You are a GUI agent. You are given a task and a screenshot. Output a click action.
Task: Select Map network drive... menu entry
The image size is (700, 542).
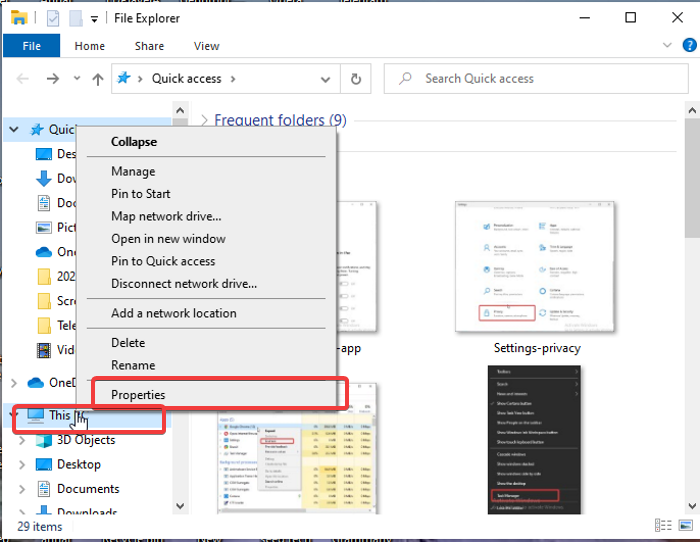pos(166,216)
